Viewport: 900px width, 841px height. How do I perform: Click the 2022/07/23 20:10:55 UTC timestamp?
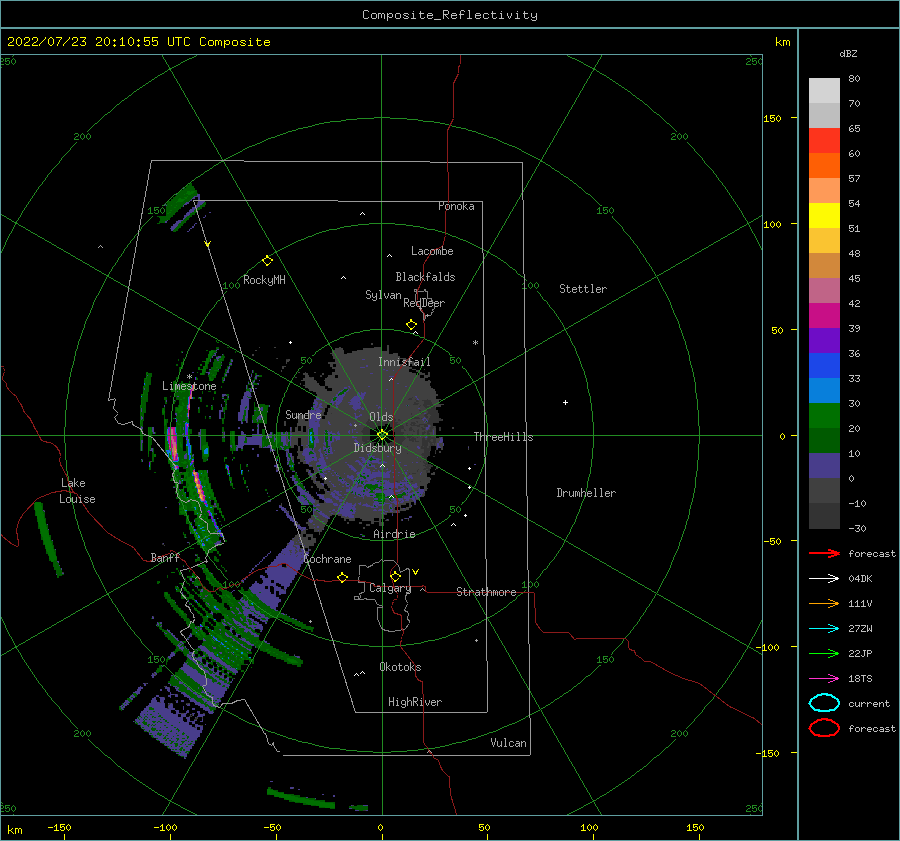139,42
